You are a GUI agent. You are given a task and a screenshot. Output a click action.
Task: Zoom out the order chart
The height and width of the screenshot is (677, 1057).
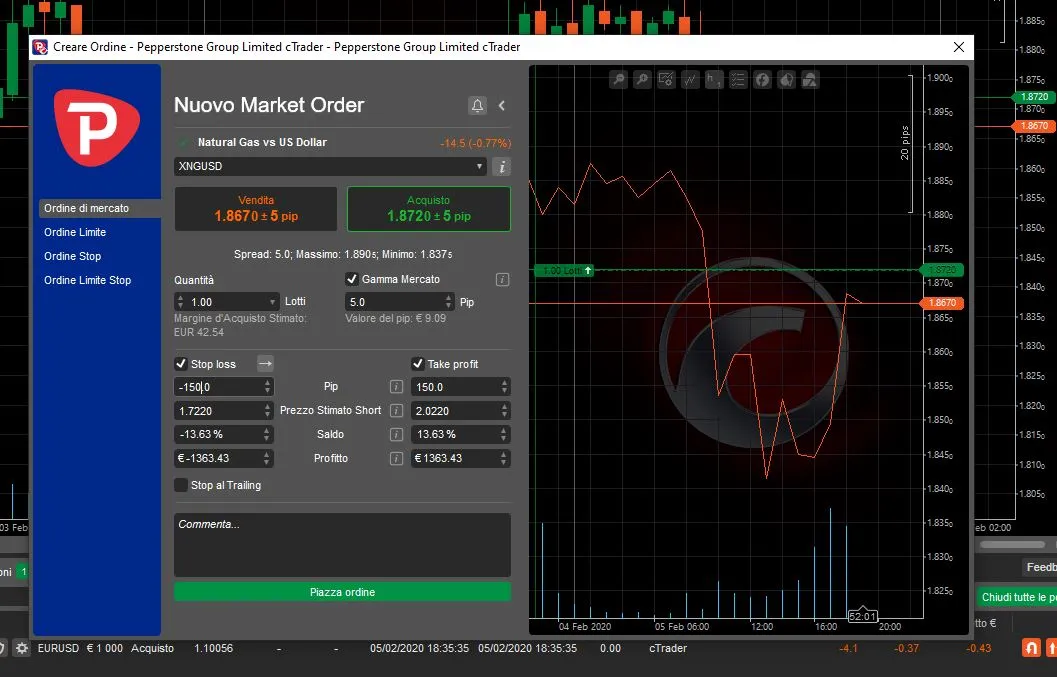[618, 80]
